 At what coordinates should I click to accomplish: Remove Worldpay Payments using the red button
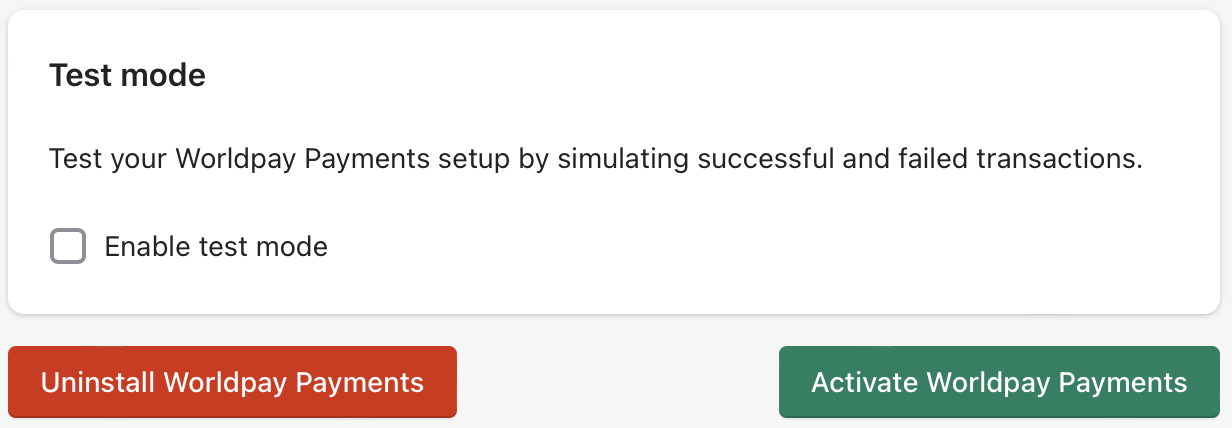[232, 382]
